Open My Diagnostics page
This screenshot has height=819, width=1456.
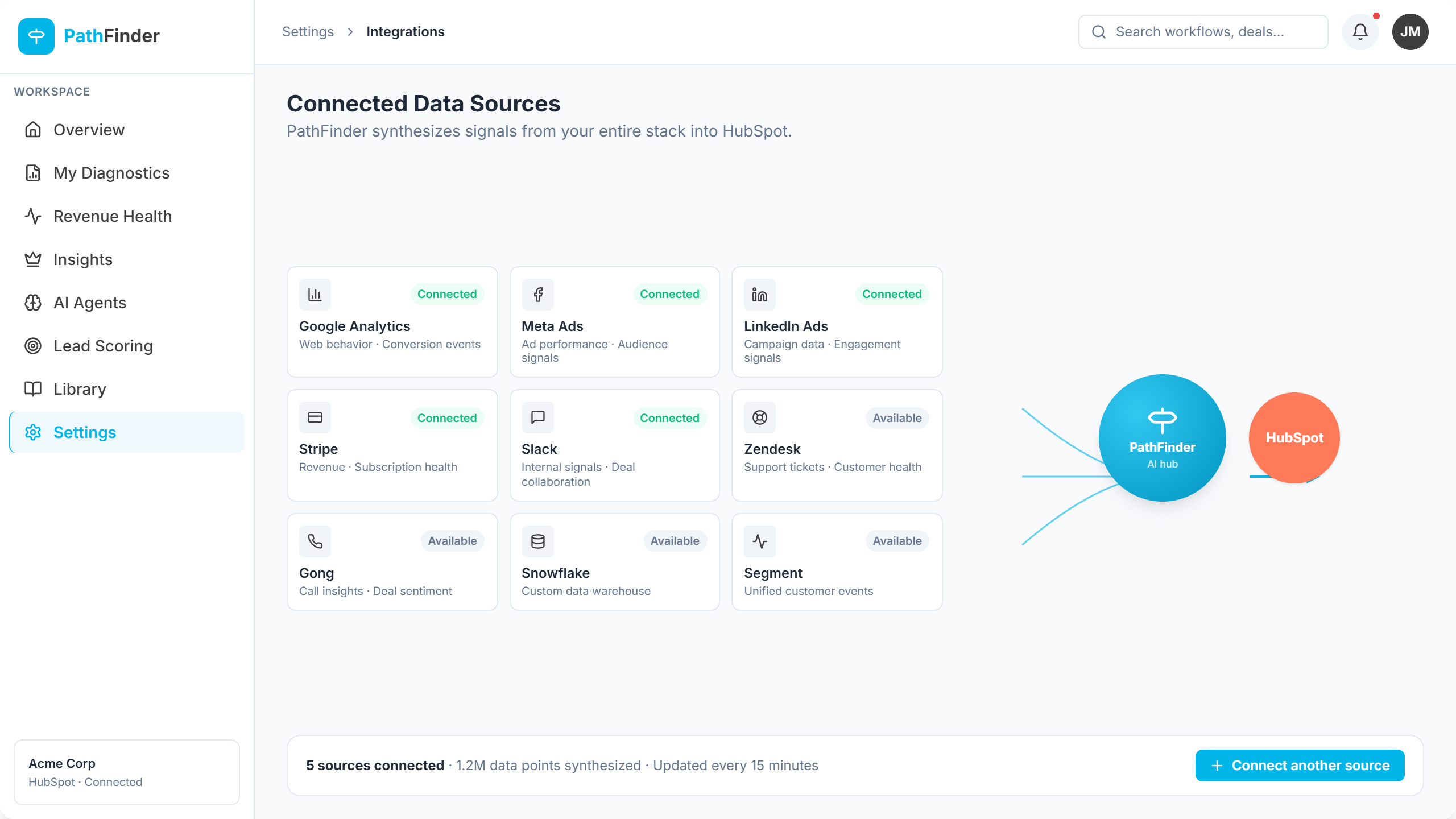[127, 173]
